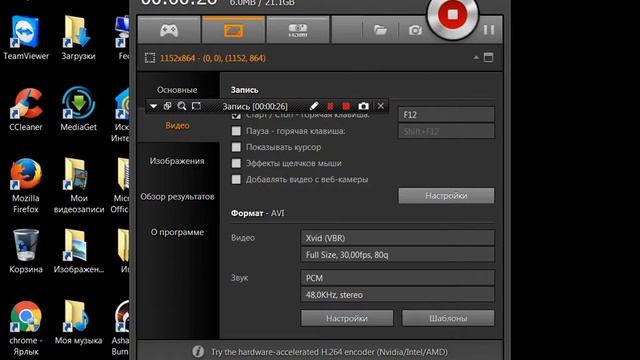Screen dimensions: 640x360
Task: Open the output folder icon
Action: tap(380, 30)
